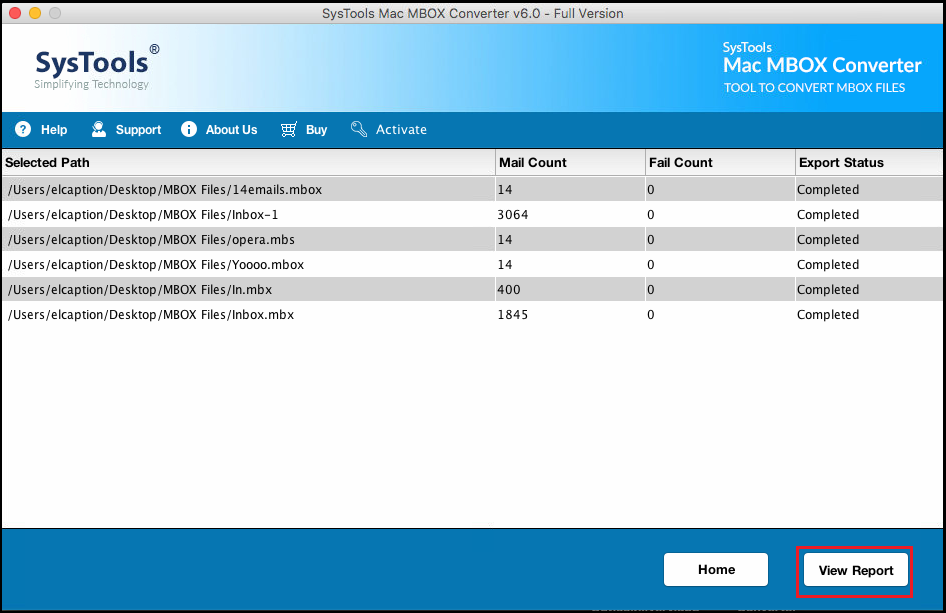Click the Selected Path column header

tap(248, 162)
